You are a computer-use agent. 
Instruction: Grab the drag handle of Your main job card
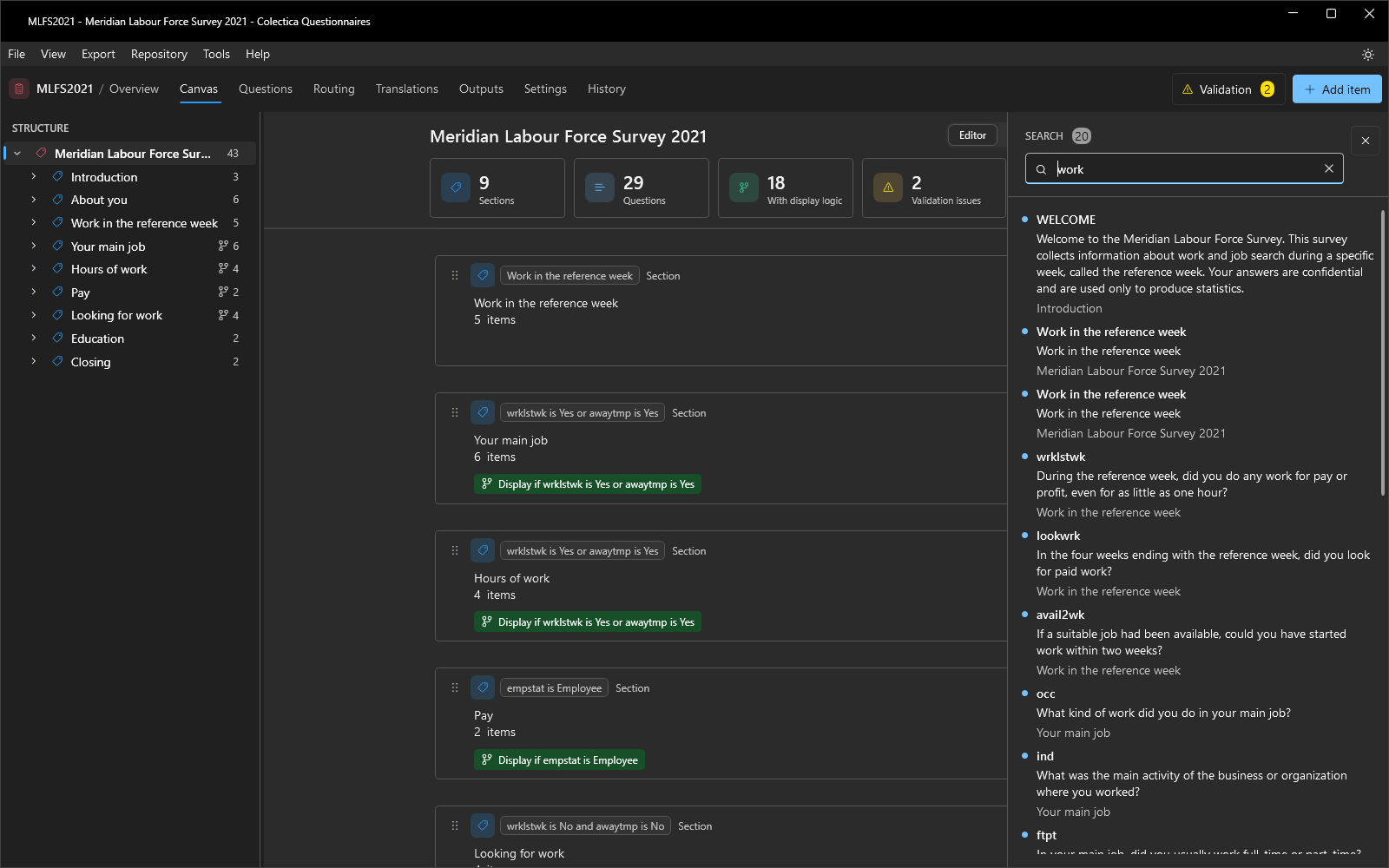[455, 412]
